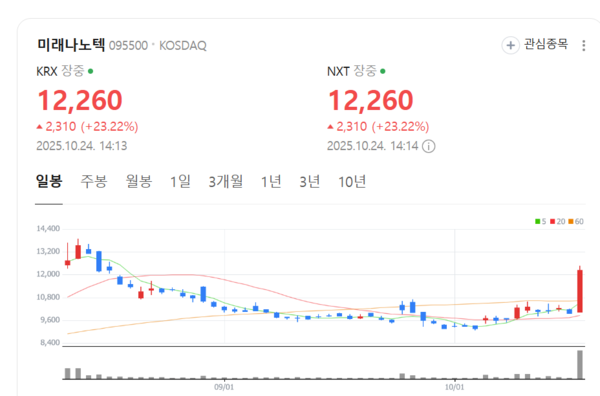Open NXT price info icon
This screenshot has height=396, width=600.
[x=429, y=146]
